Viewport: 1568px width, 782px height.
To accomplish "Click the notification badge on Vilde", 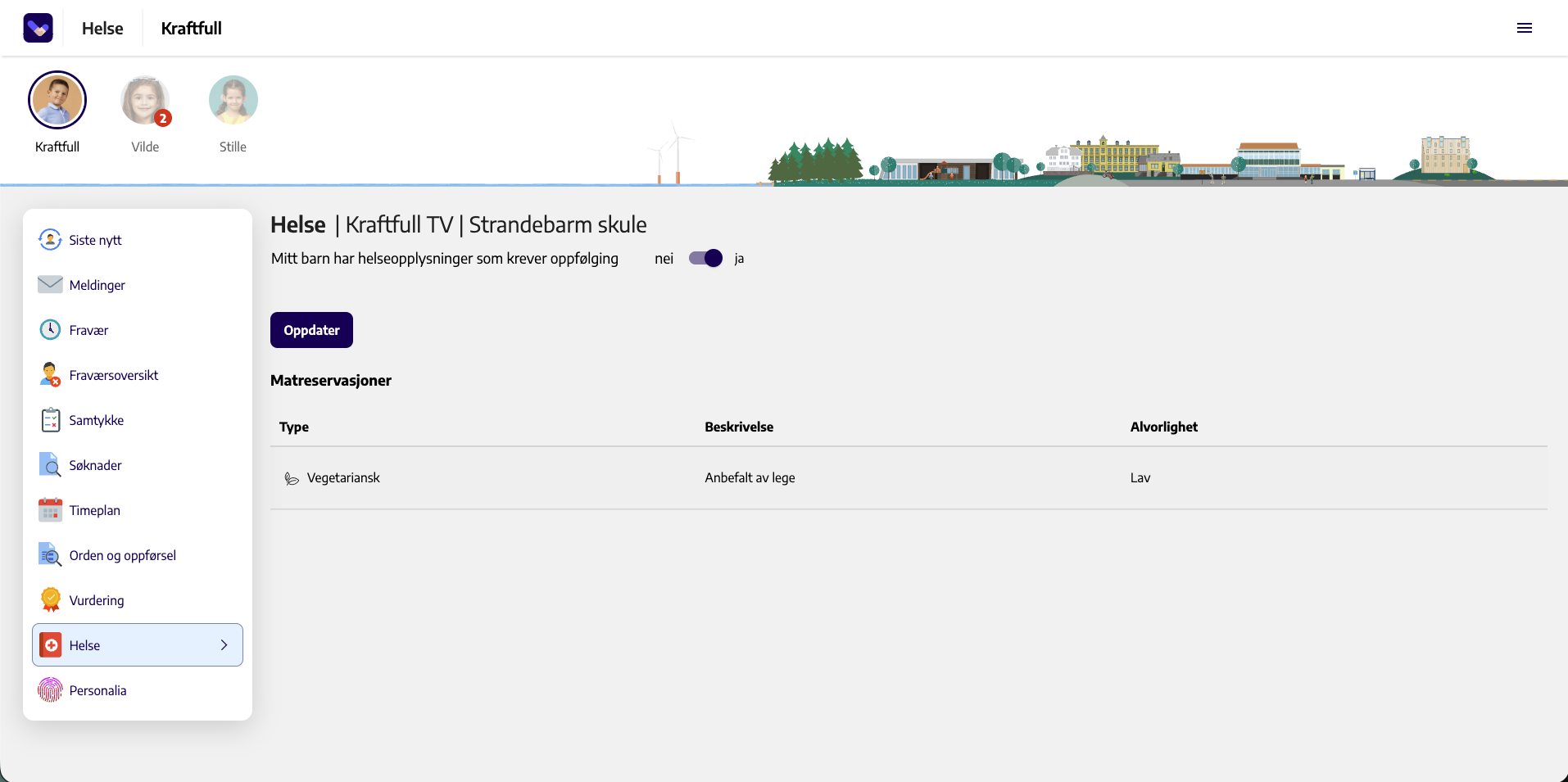I will (x=163, y=118).
